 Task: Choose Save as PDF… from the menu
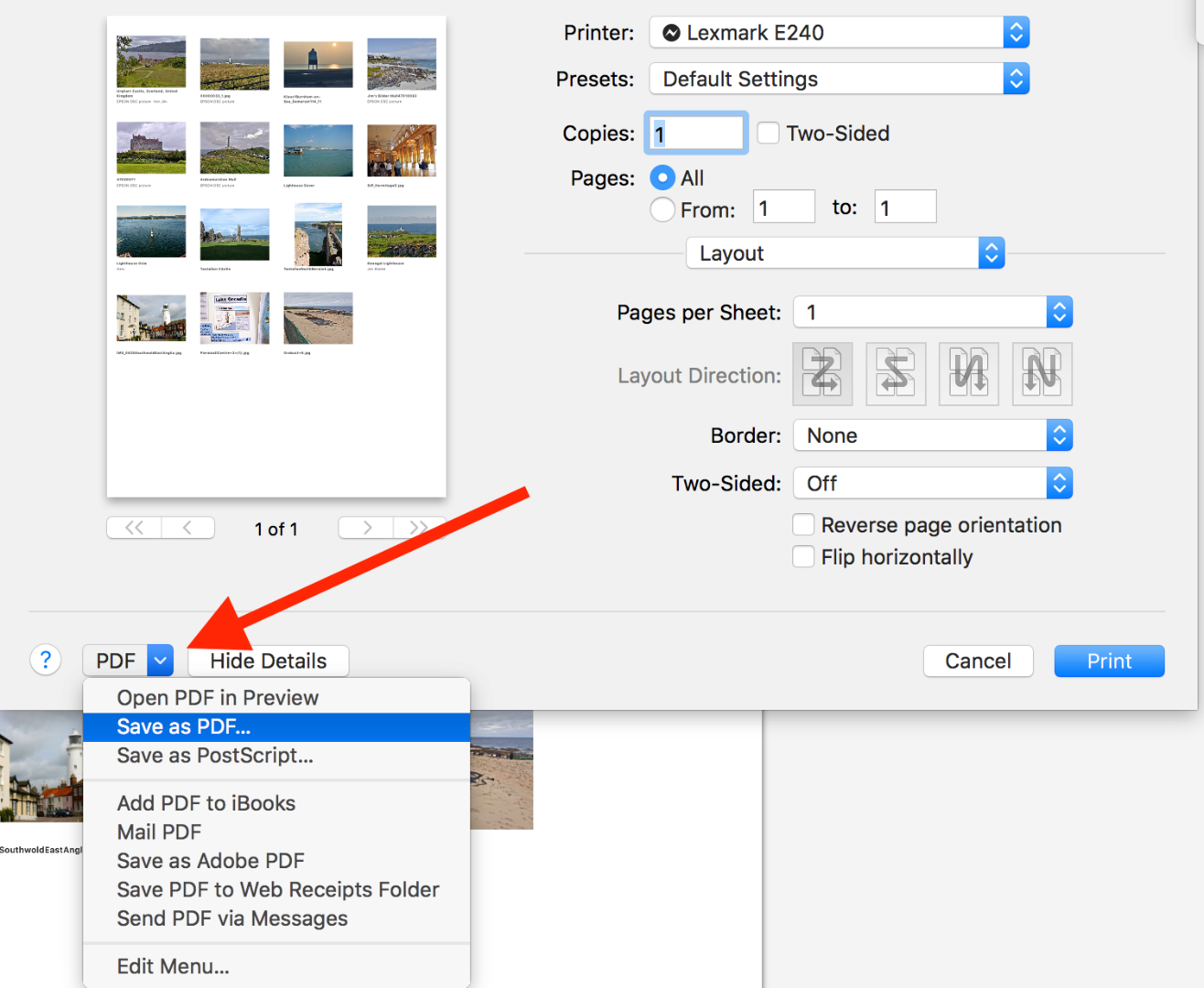click(276, 727)
